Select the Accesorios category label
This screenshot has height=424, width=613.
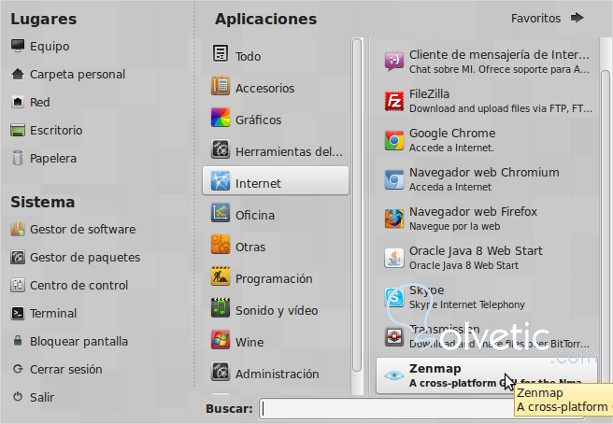coord(265,88)
